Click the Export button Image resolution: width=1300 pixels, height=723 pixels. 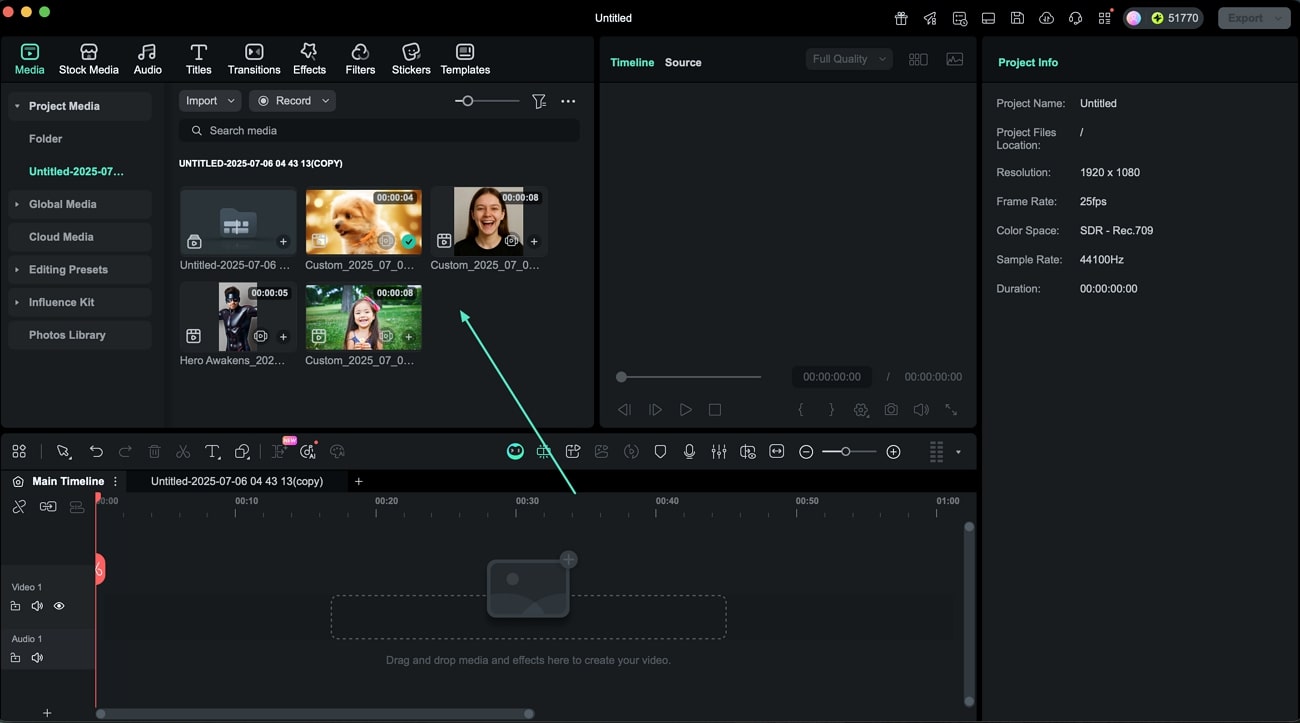(x=1253, y=18)
